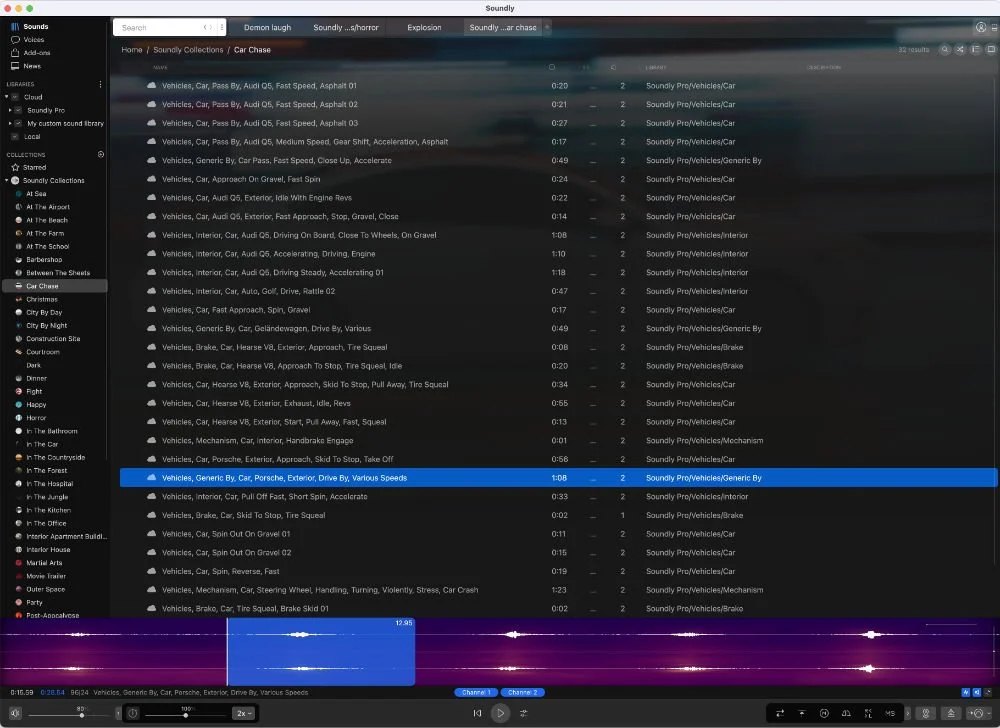Click the search history back/forward arrows

(207, 27)
